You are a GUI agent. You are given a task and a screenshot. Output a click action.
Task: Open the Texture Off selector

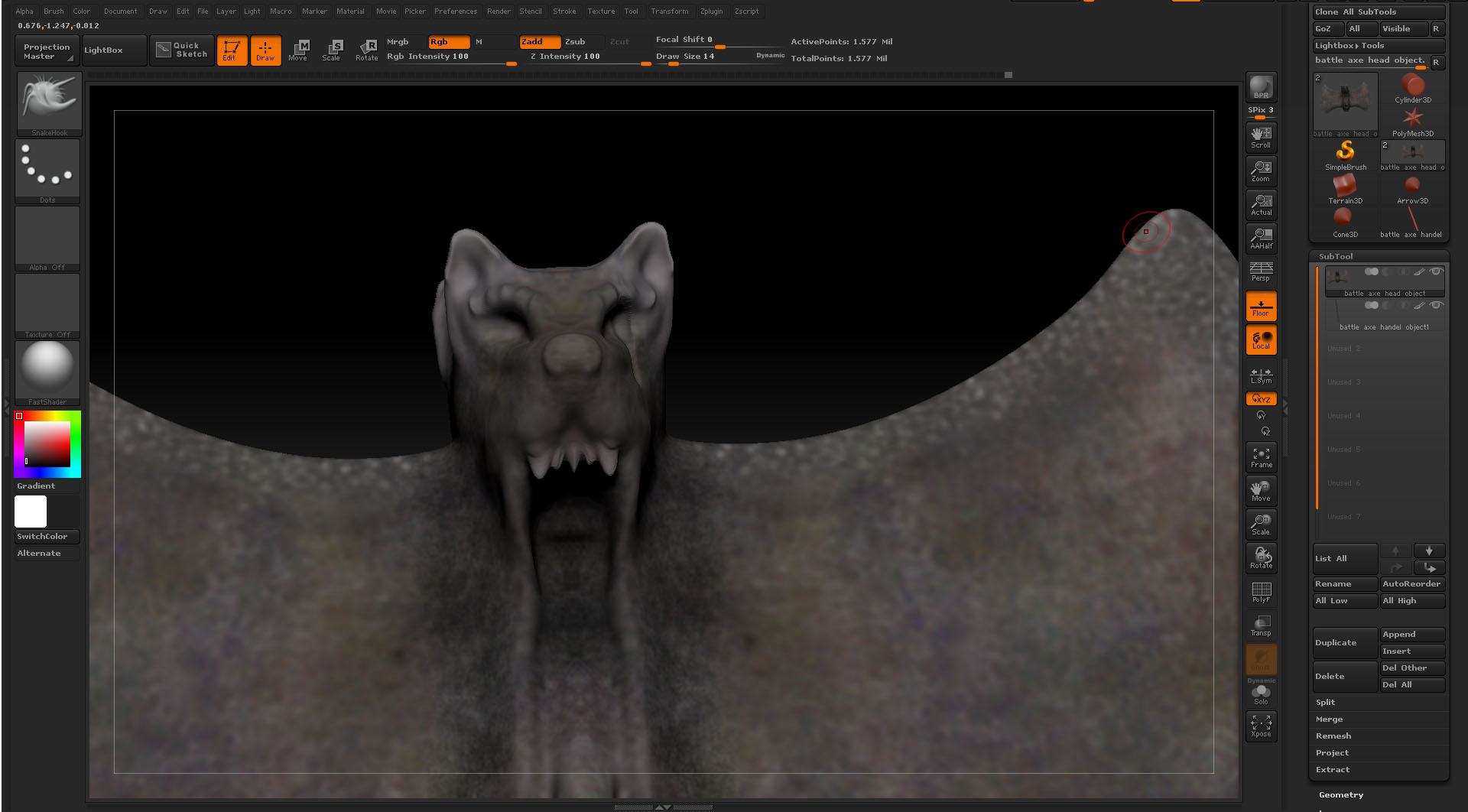pos(47,306)
